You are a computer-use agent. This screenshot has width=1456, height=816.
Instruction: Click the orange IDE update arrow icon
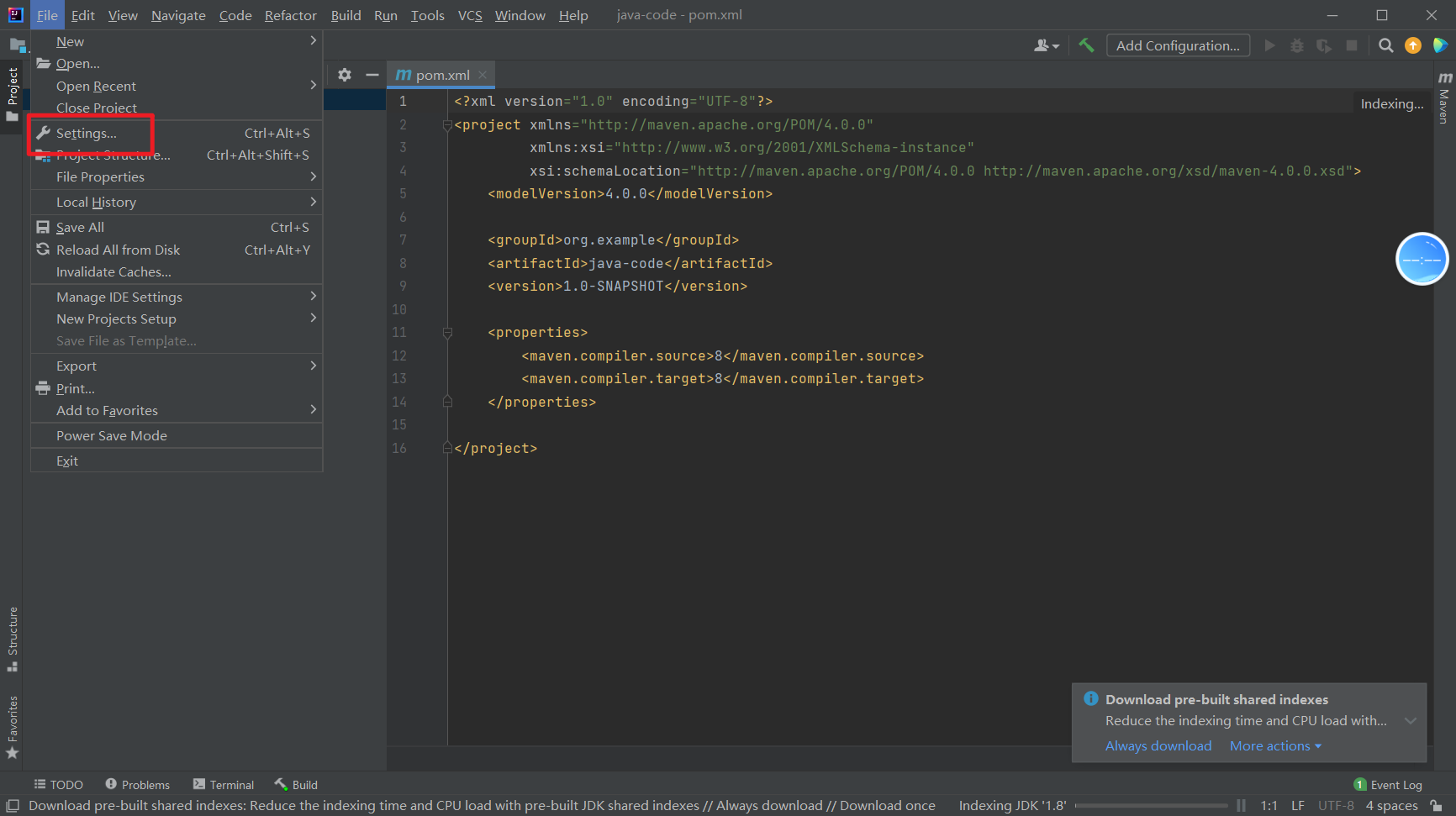1413,45
